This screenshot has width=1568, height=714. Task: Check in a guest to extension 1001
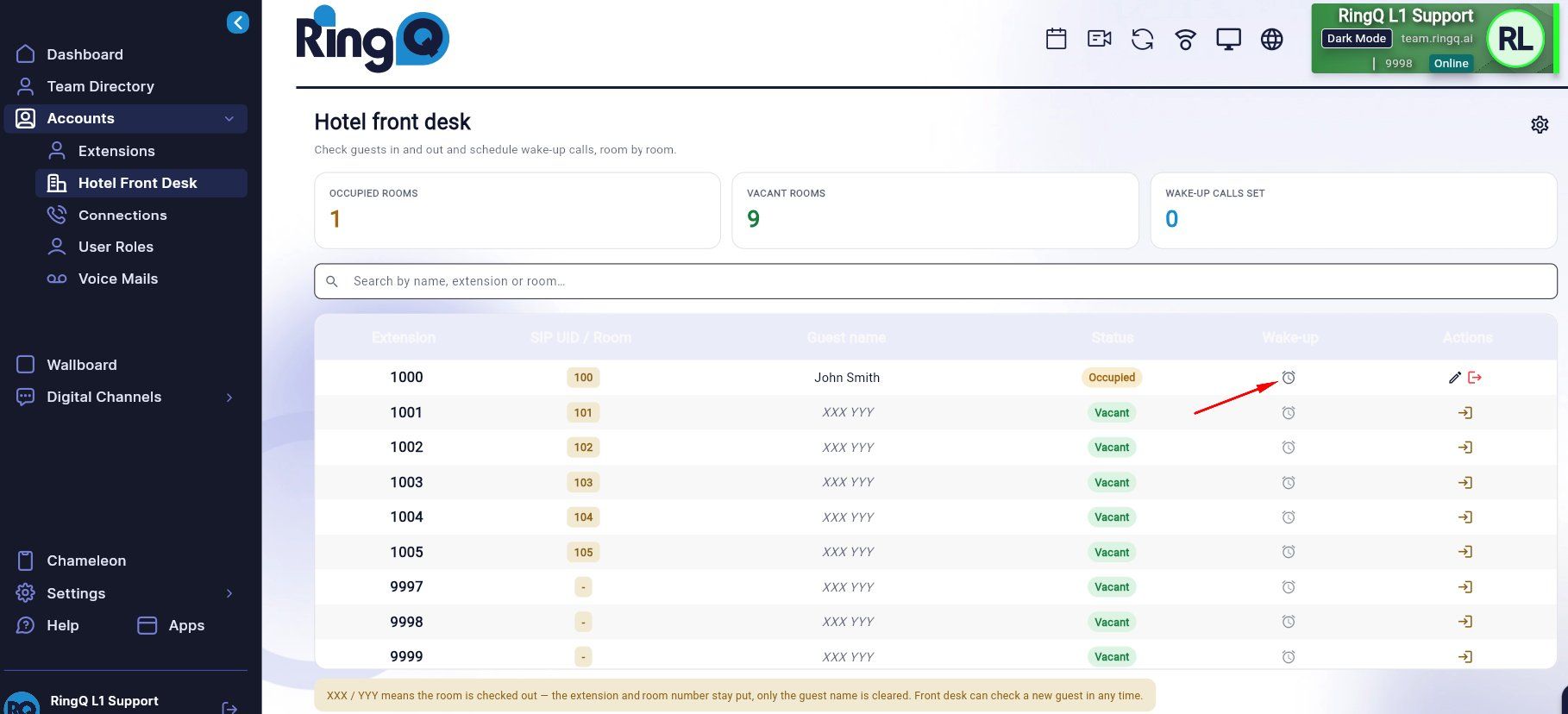pos(1465,413)
